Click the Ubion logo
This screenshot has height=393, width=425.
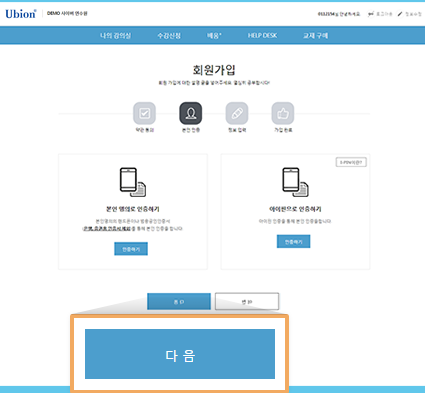(x=21, y=14)
